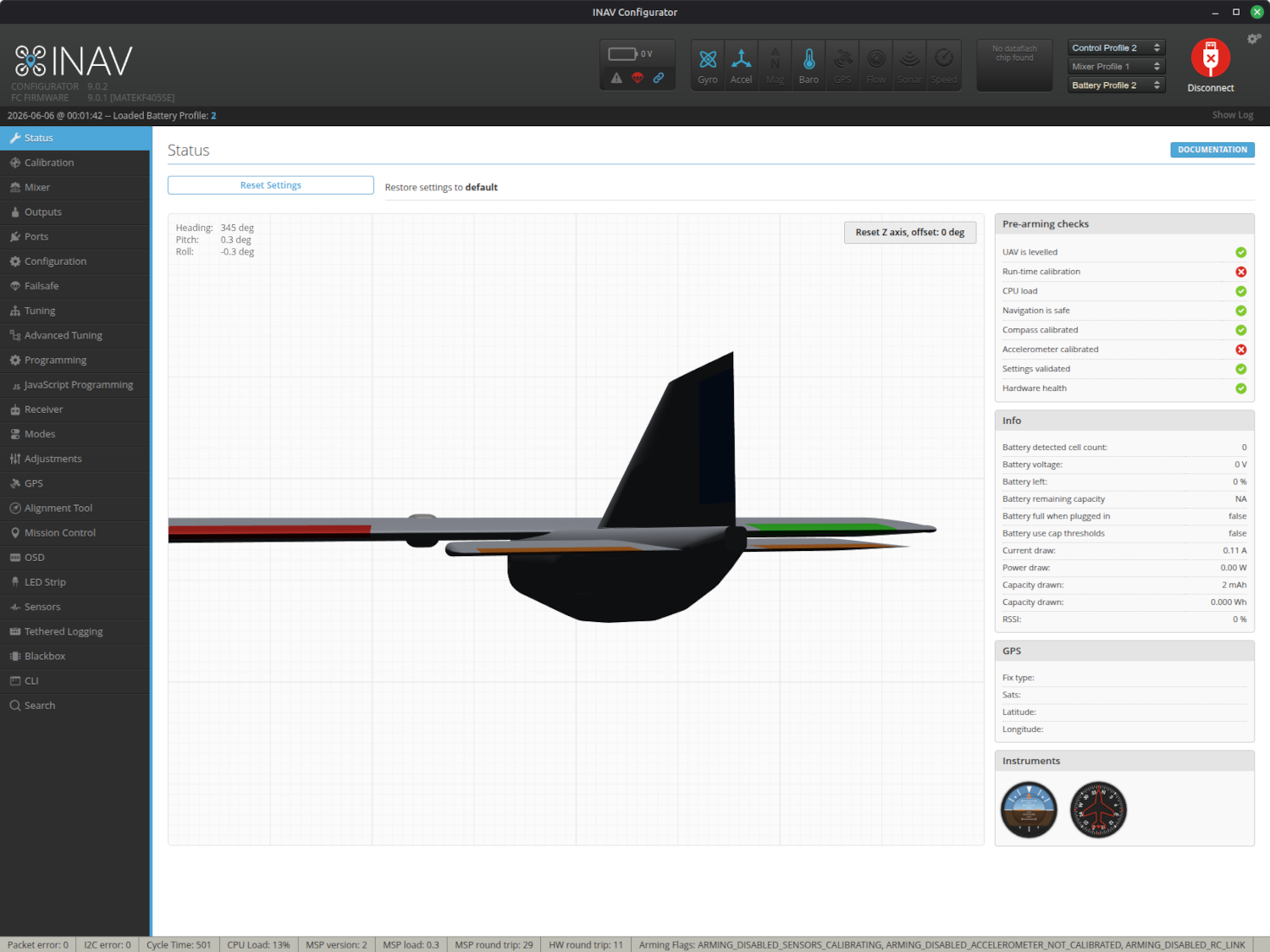Screen dimensions: 1270x952
Task: Click the heading compass instrument
Action: [1098, 810]
